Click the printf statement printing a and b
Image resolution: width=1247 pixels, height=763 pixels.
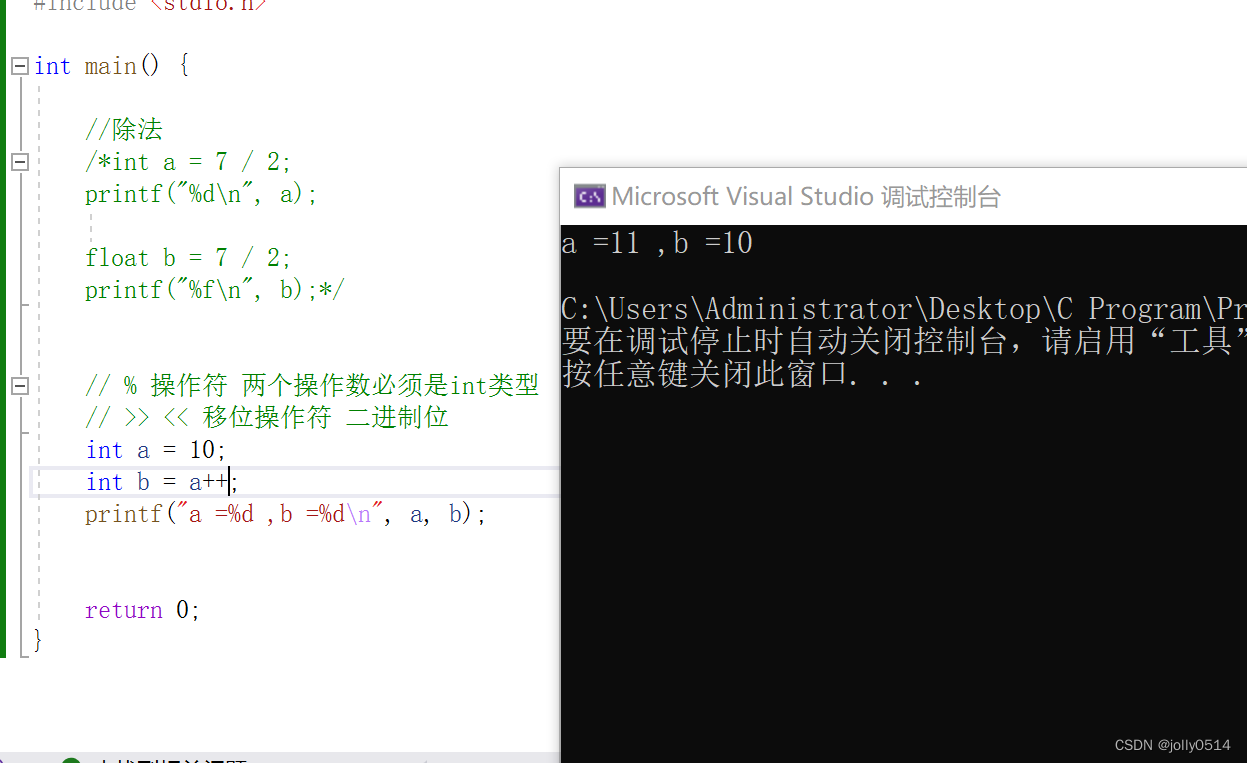click(x=285, y=513)
